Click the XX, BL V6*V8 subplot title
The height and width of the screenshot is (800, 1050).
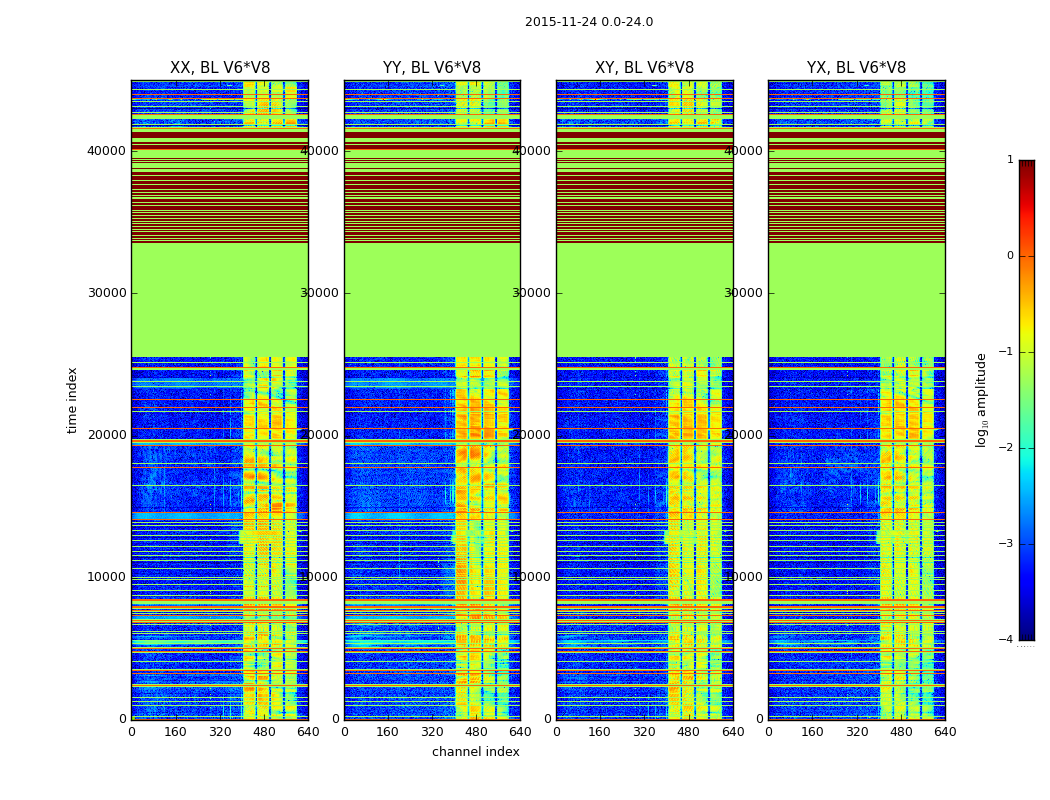[220, 68]
